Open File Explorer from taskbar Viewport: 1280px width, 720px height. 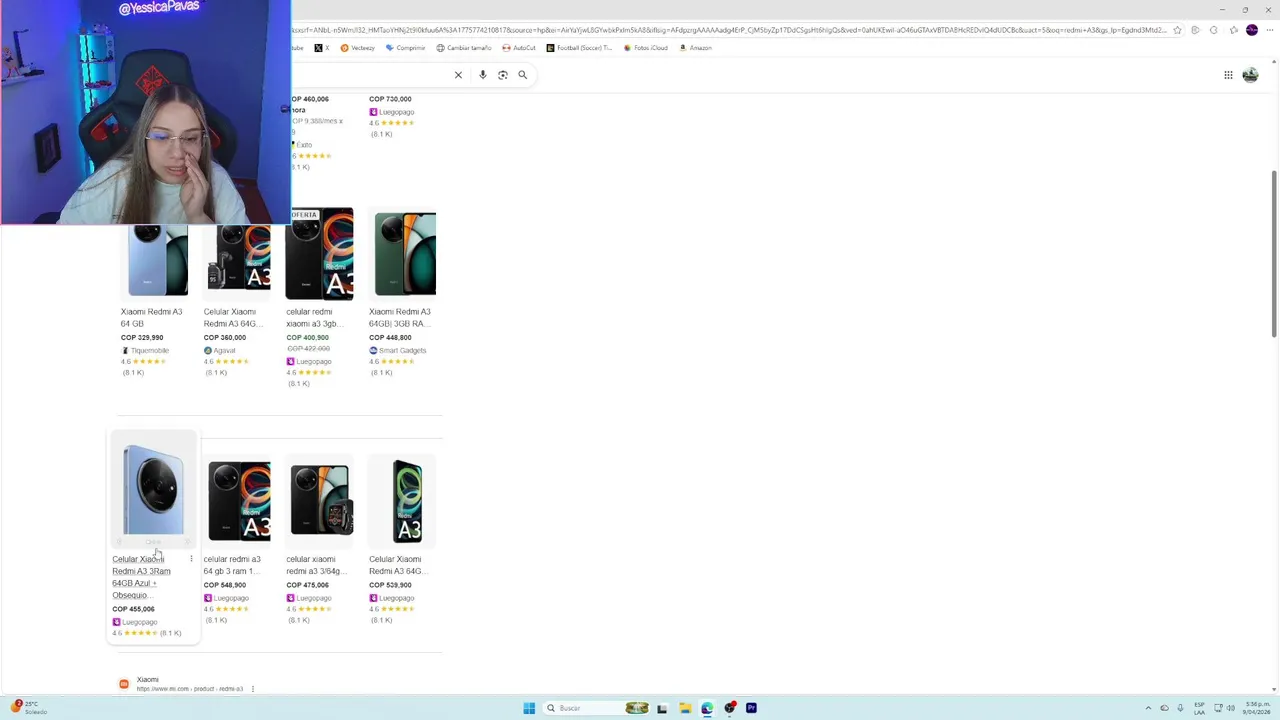coord(685,708)
